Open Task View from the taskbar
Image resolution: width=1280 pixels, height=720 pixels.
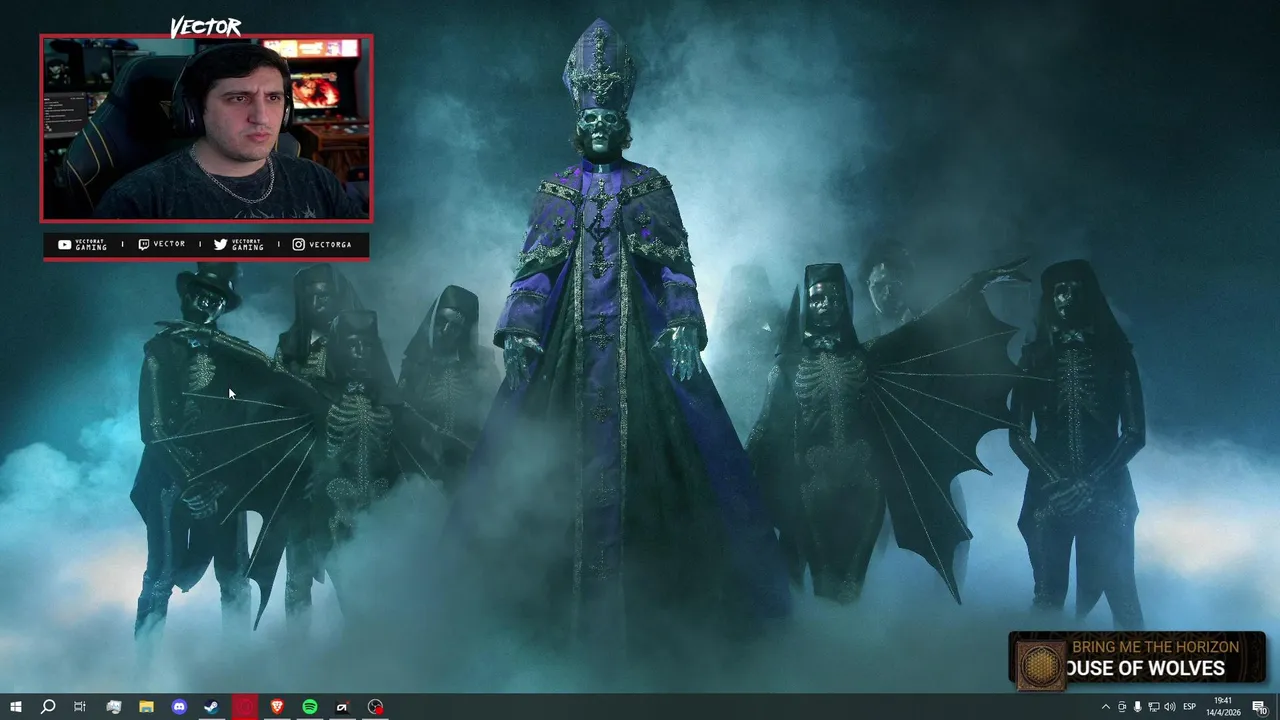pyautogui.click(x=80, y=707)
